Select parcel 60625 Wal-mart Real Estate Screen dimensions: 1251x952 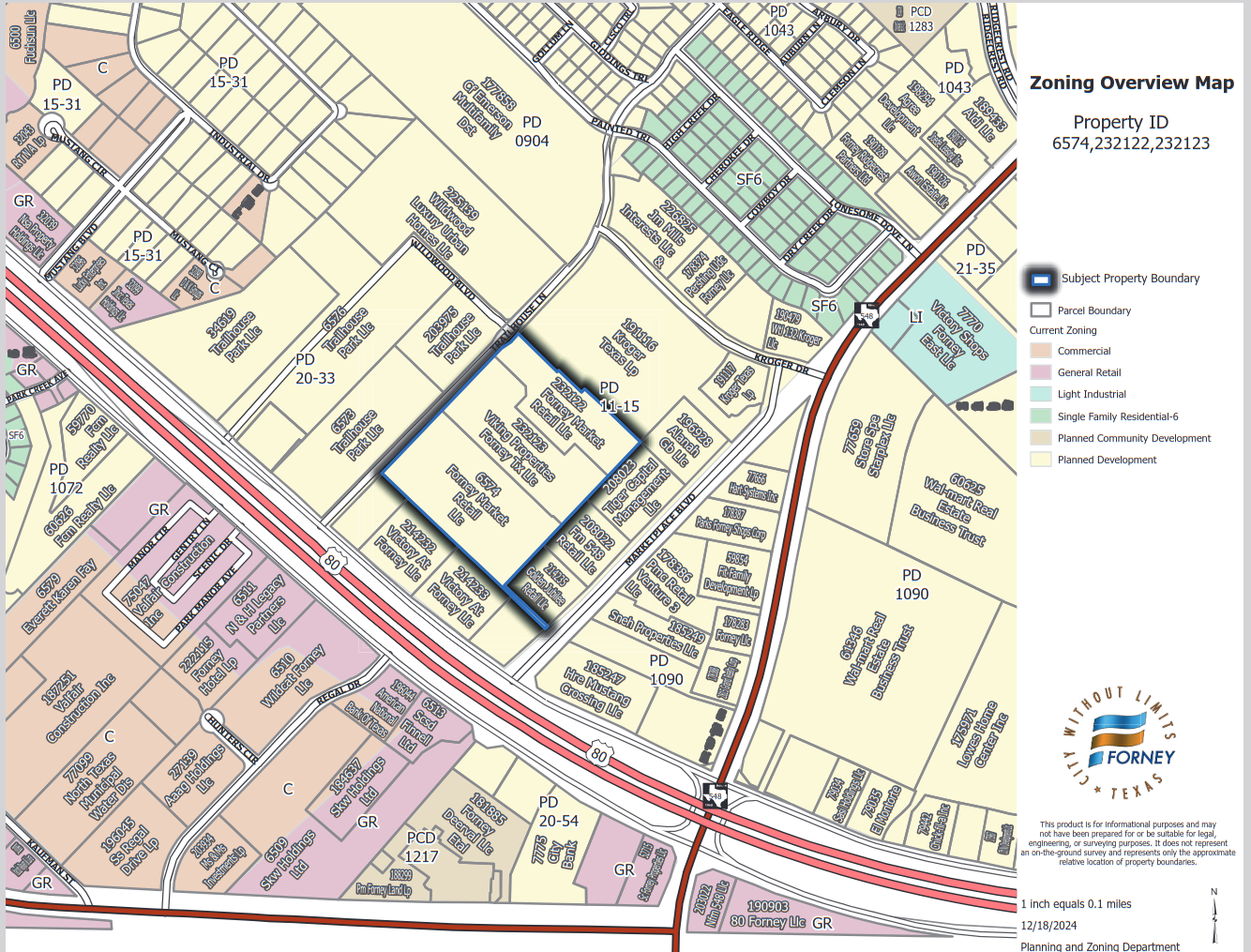tap(956, 510)
